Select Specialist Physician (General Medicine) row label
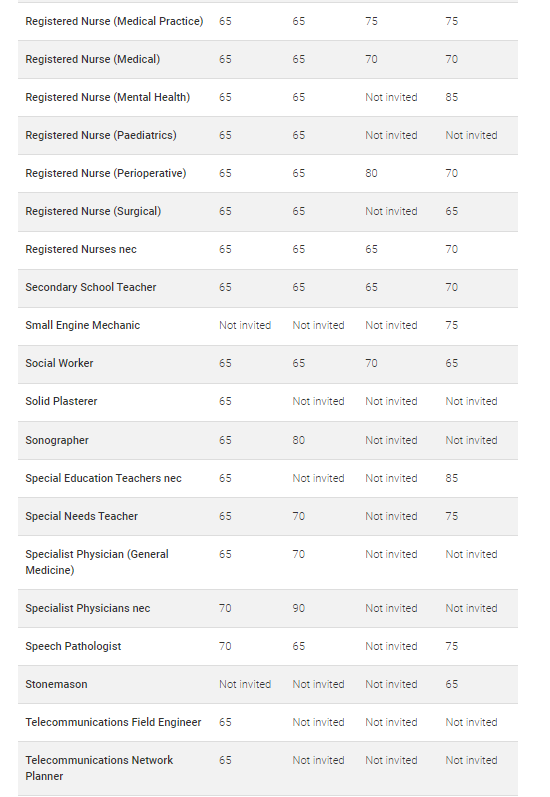The height and width of the screenshot is (797, 550). tap(97, 562)
